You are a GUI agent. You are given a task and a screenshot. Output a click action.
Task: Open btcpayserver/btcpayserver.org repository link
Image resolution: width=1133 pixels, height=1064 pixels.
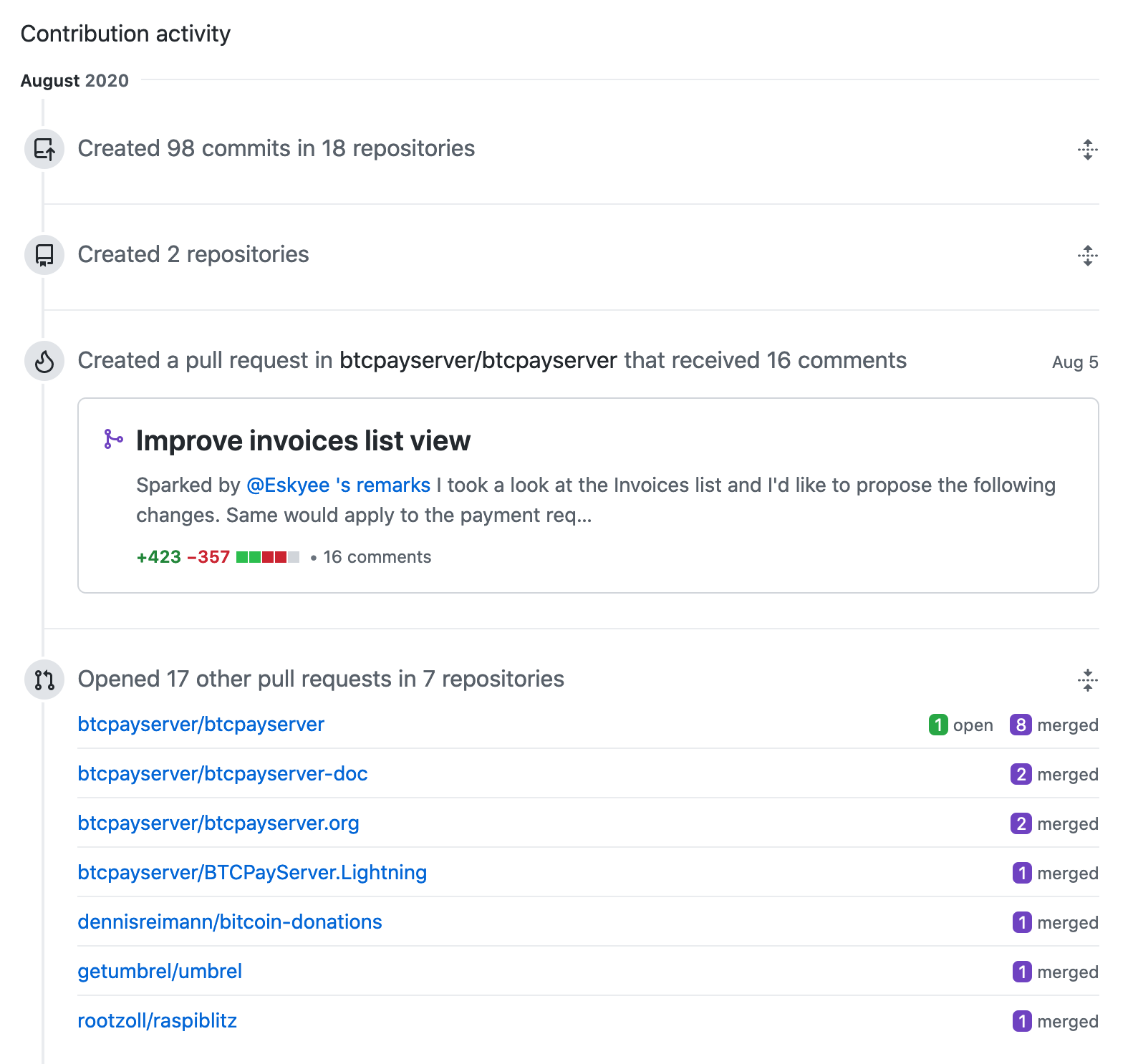pyautogui.click(x=218, y=823)
